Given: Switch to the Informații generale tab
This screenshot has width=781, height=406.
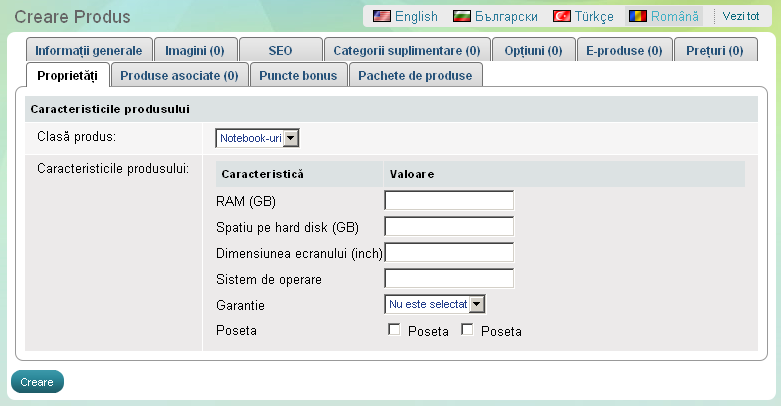Looking at the screenshot, I should (x=88, y=50).
